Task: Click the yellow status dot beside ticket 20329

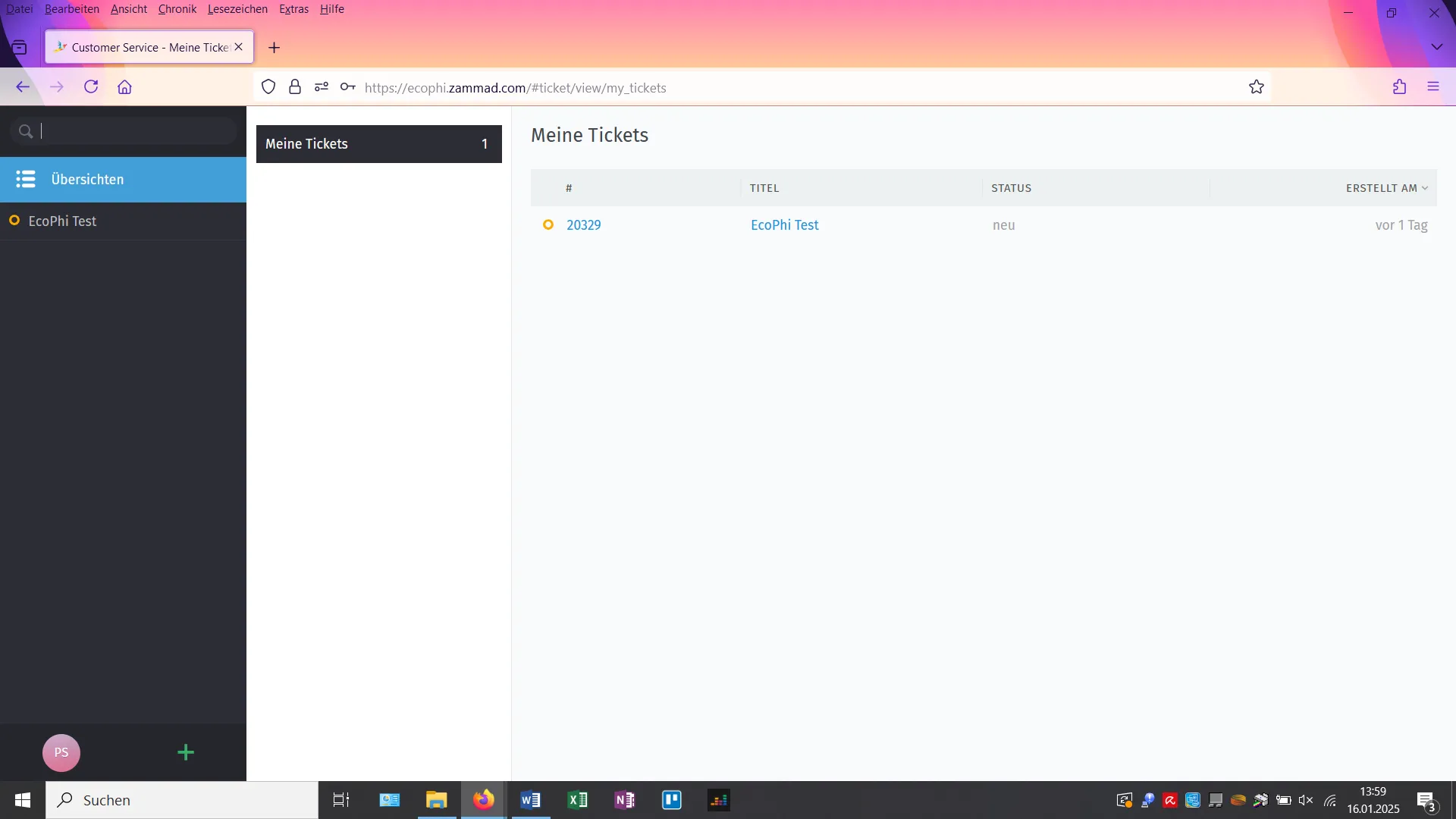Action: pos(548,224)
